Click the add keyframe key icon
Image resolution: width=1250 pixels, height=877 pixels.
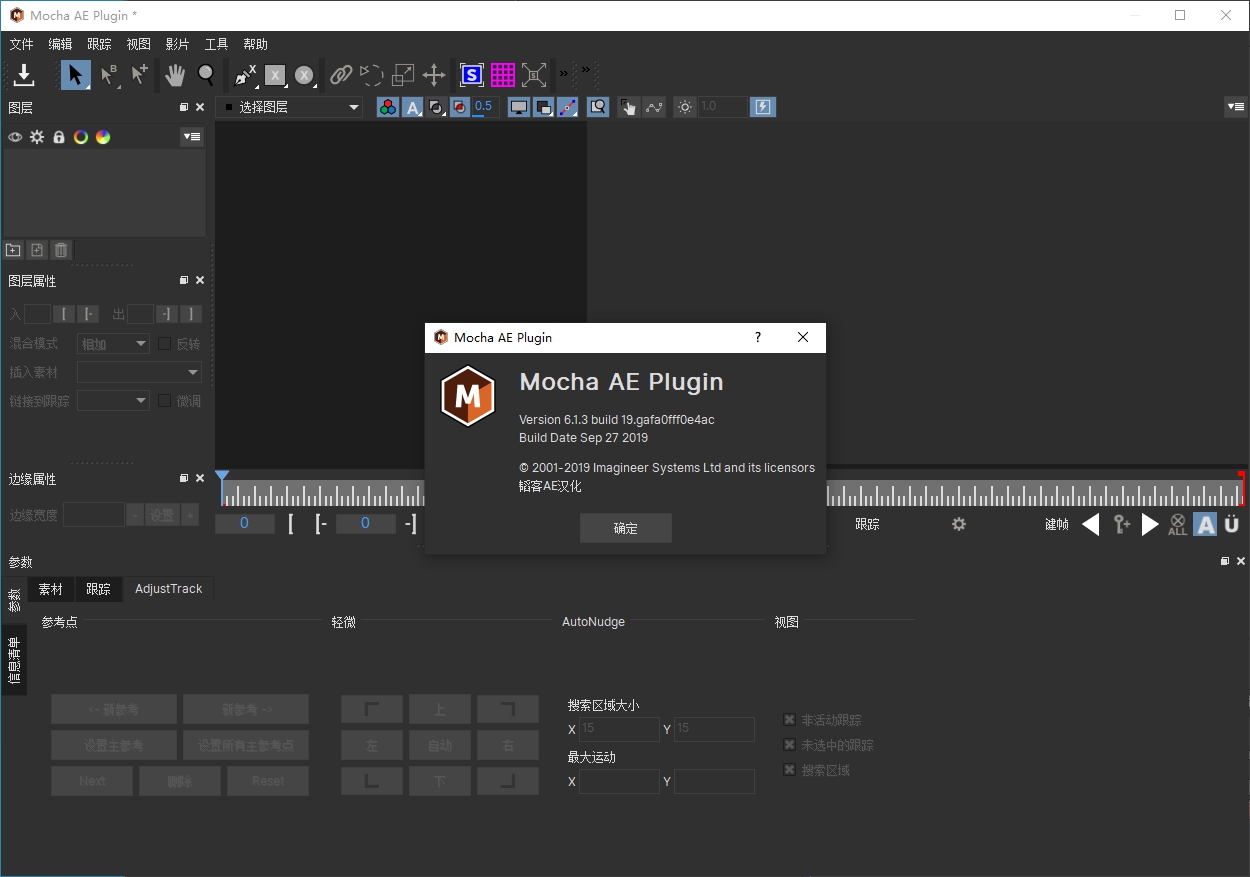[1122, 524]
